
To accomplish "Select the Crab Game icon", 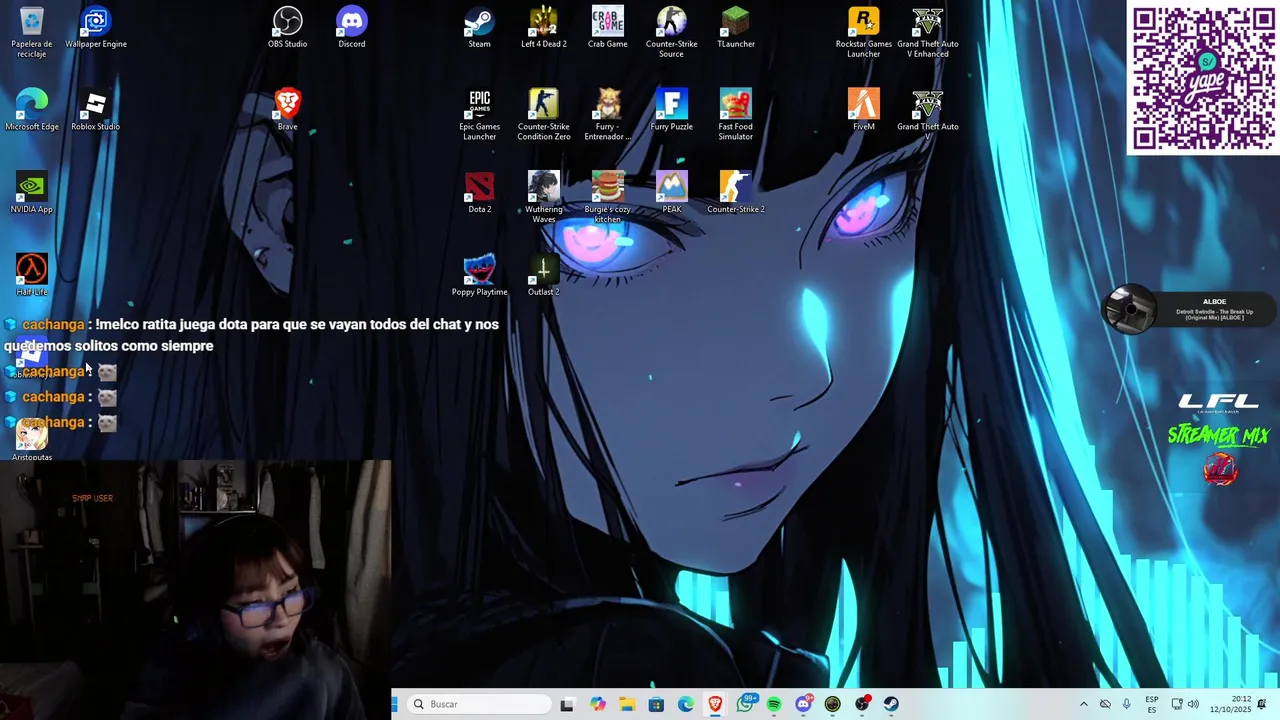I will click(x=608, y=28).
